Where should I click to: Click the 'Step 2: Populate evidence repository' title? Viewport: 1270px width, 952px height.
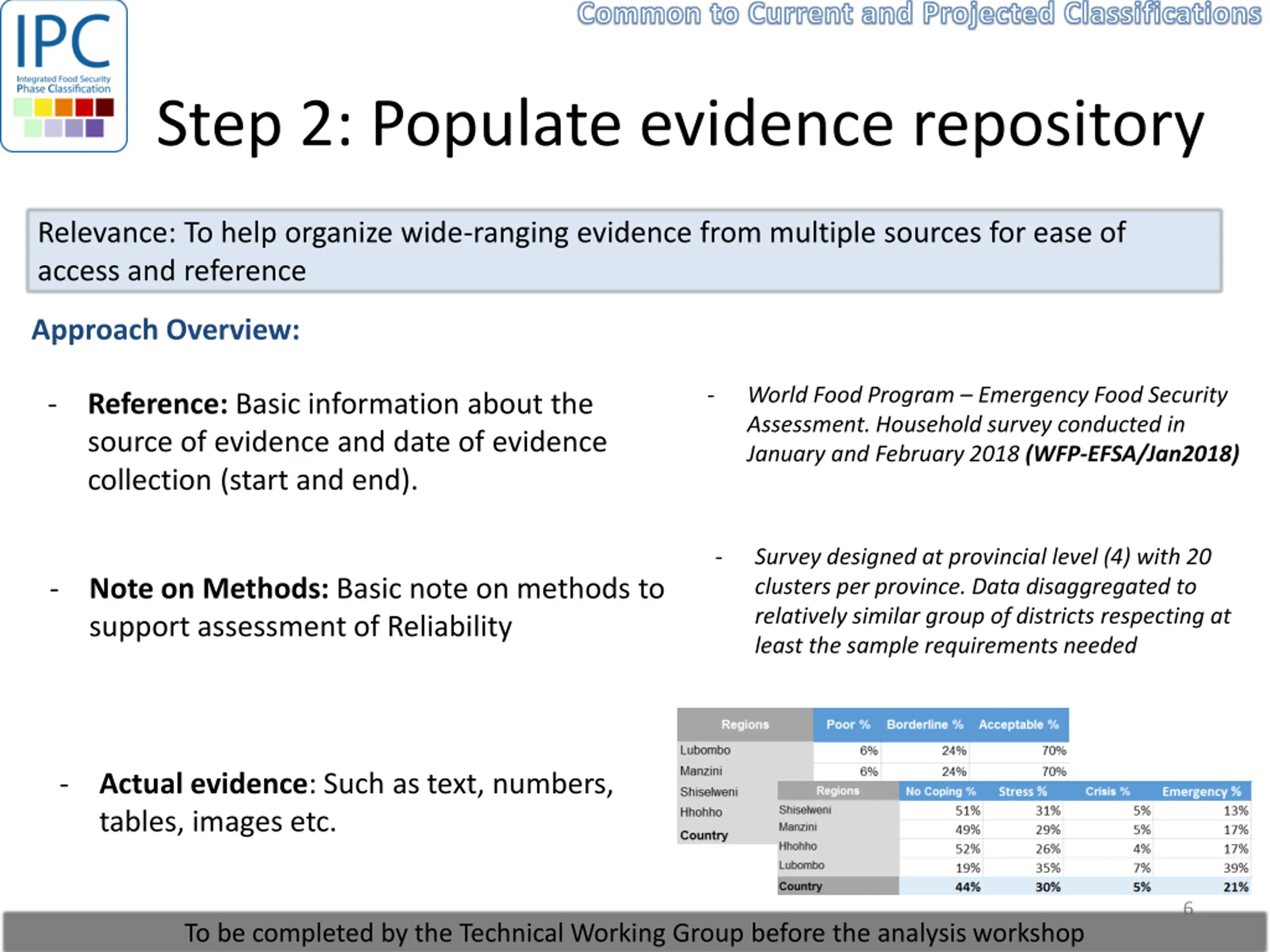[680, 123]
